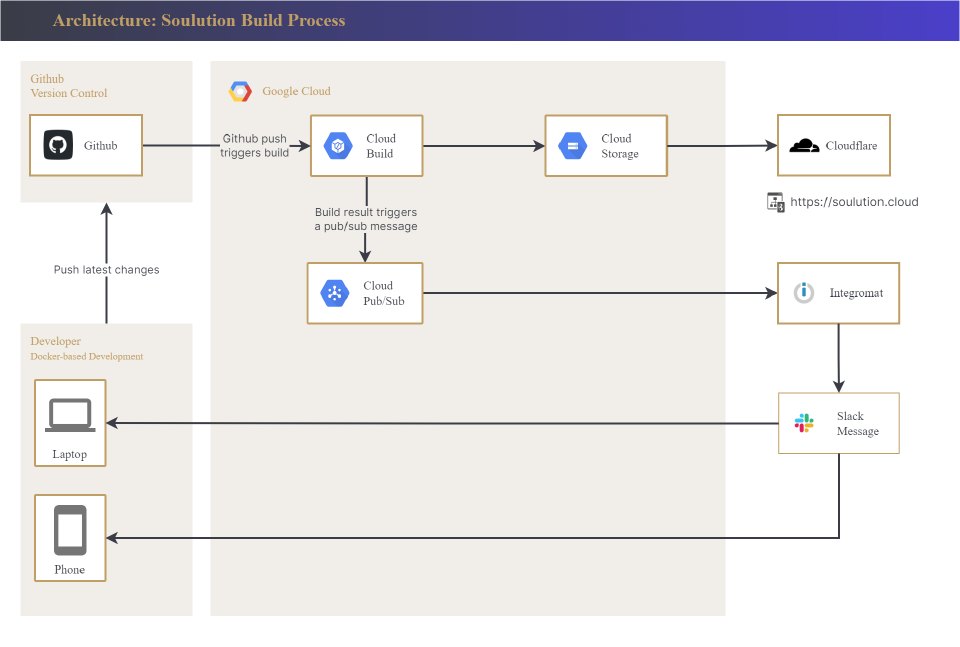Select the Laptop device icon
The image size is (960, 647).
click(x=70, y=415)
